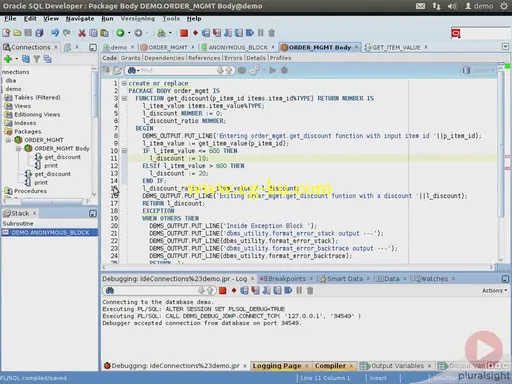
Task: Open the File menu
Action: click(x=10, y=19)
